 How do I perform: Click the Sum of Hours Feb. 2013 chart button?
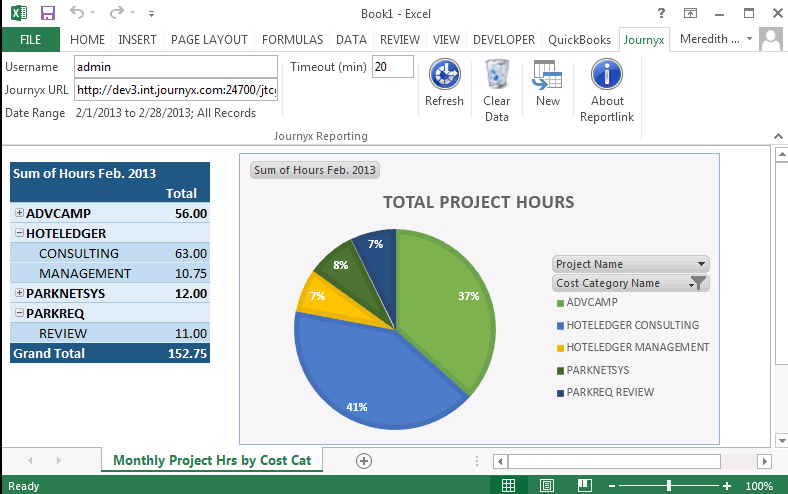tap(315, 170)
